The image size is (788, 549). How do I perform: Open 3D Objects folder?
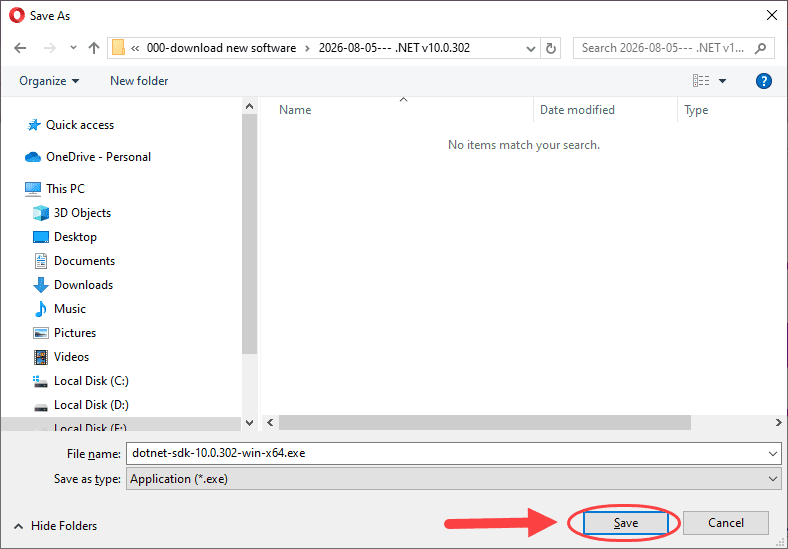point(82,213)
